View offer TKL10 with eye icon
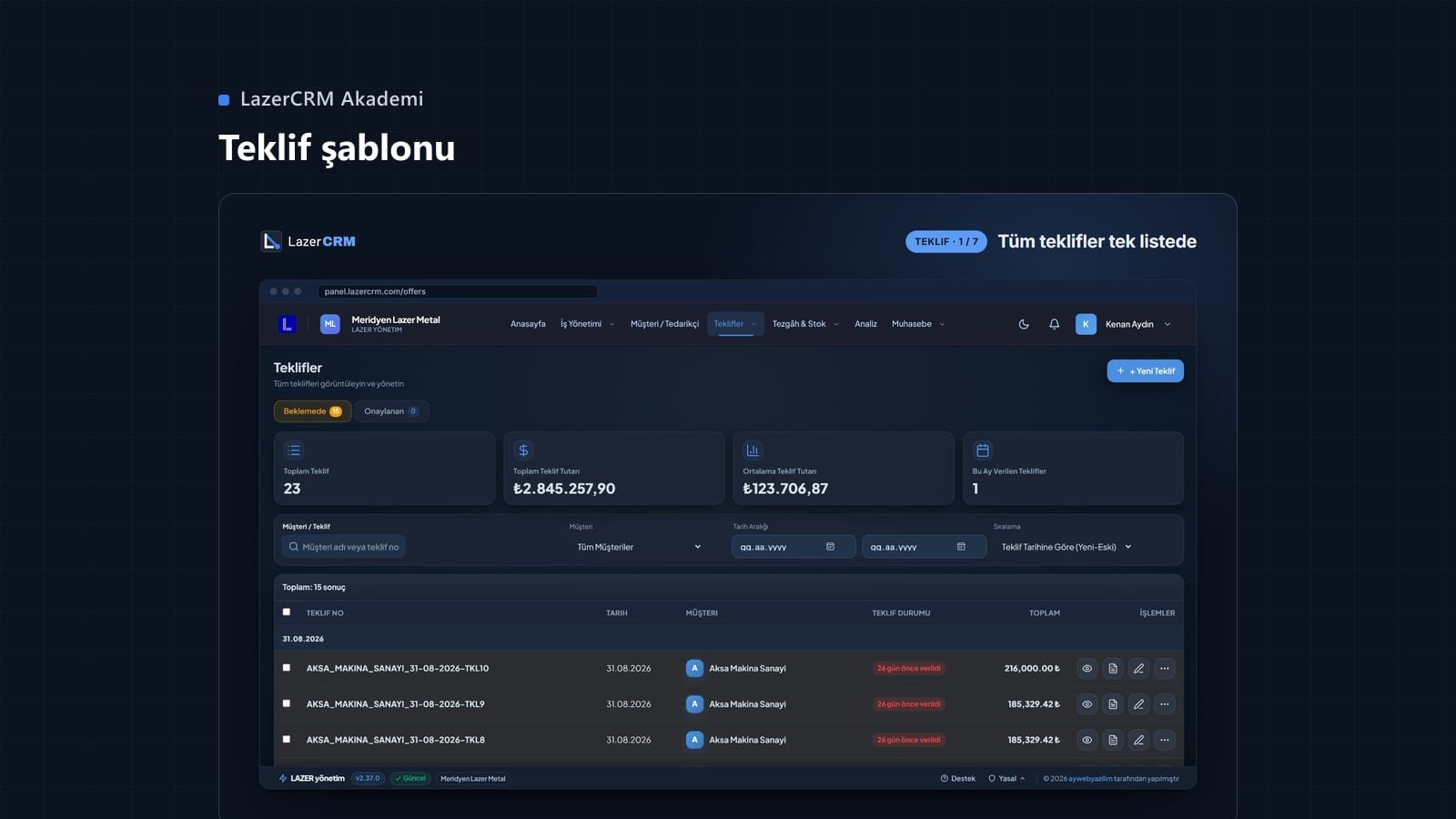Viewport: 1456px width, 819px height. tap(1087, 668)
